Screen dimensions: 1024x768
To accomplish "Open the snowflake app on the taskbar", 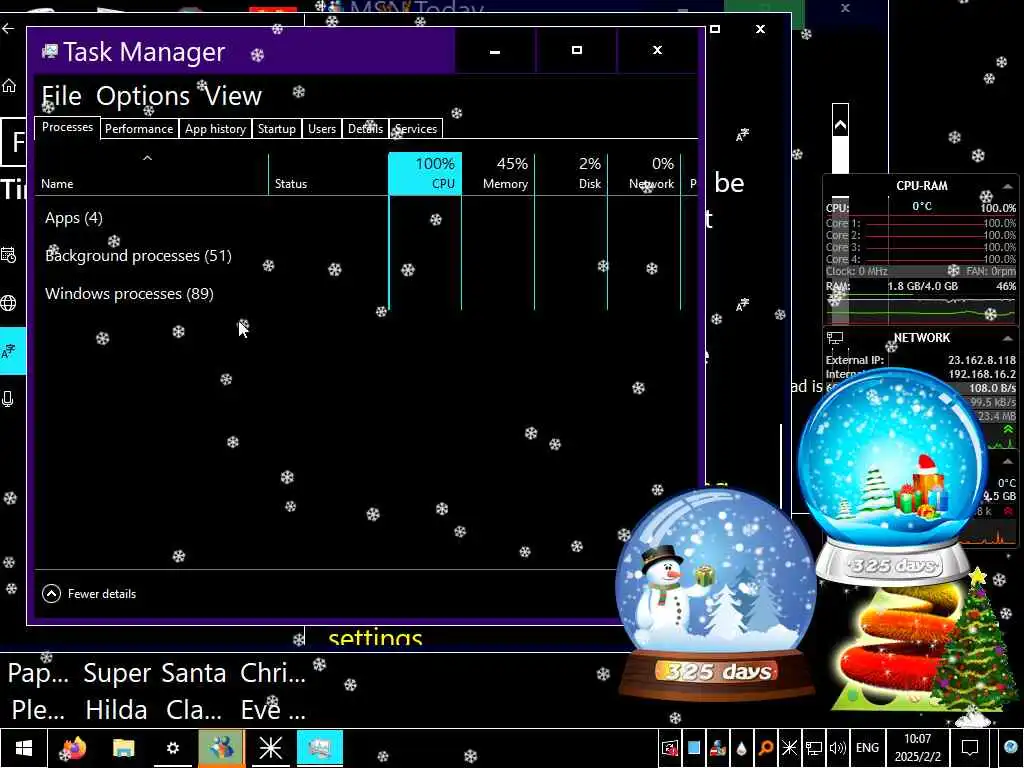I will (x=270, y=748).
